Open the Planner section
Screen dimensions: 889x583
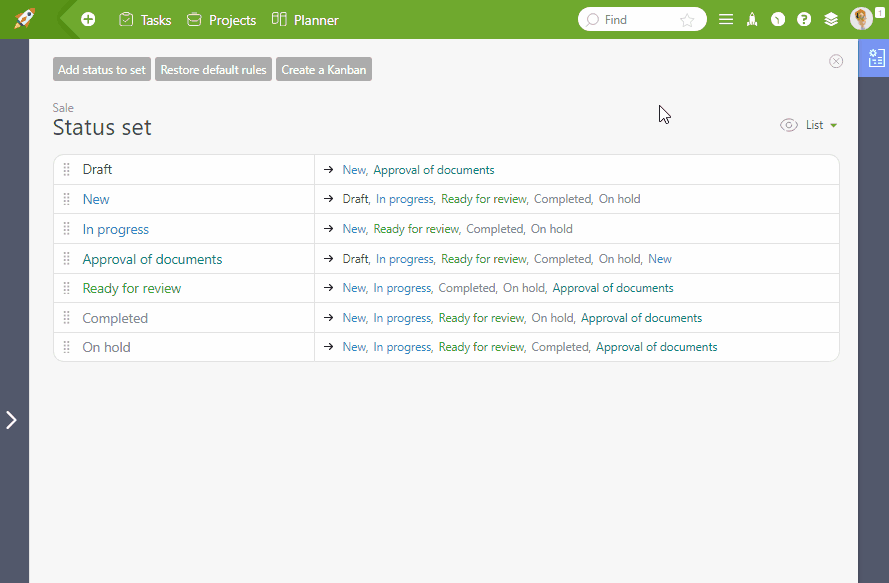tap(305, 20)
